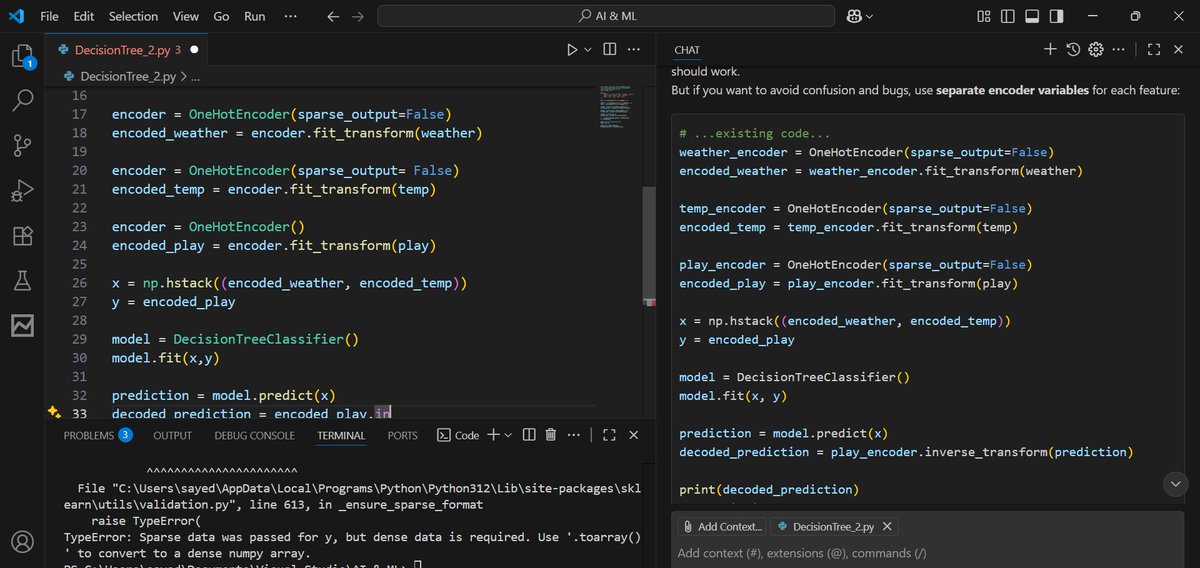Open Source Control view

22,145
